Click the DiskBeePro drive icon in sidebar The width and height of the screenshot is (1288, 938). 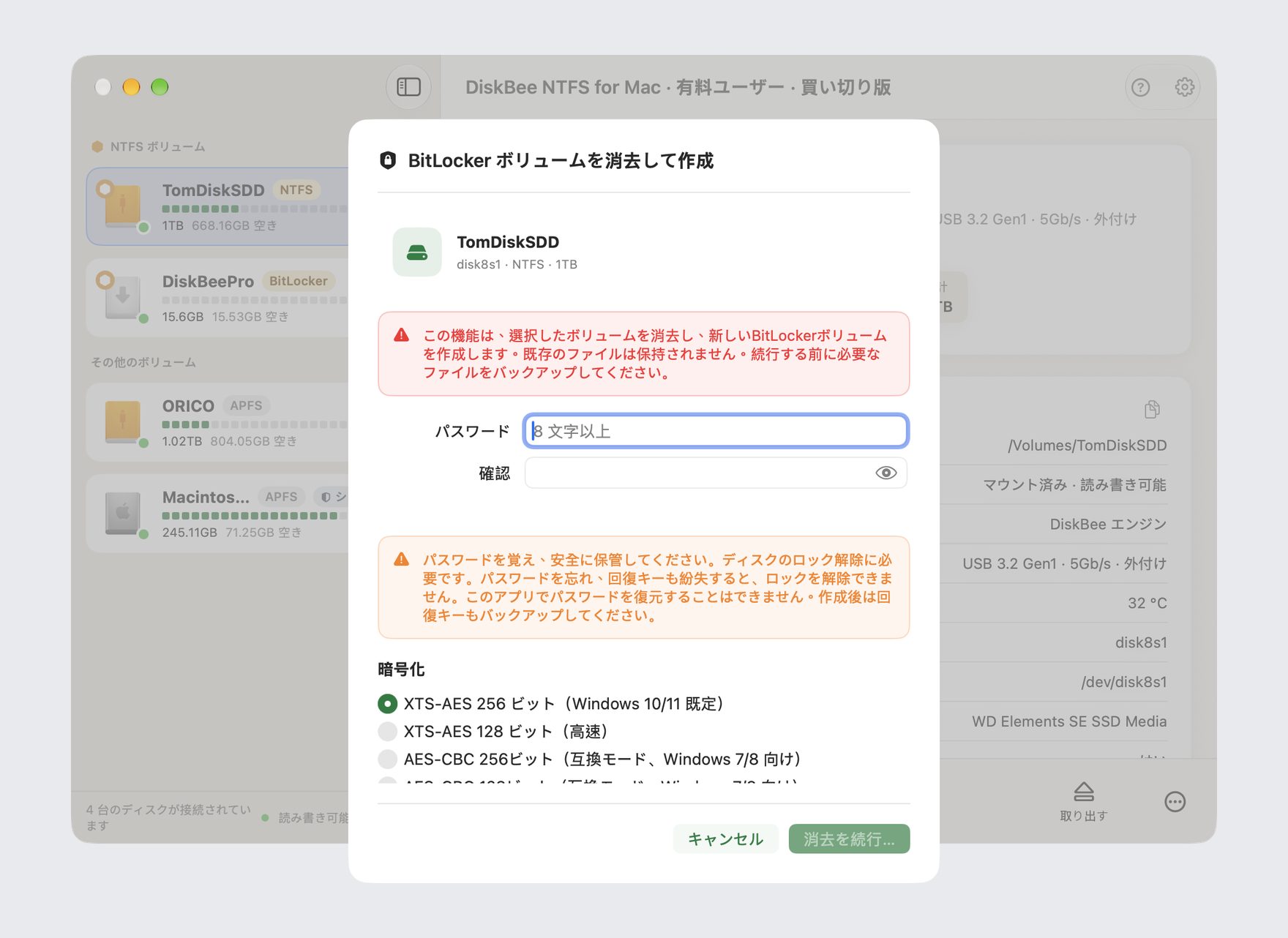122,297
